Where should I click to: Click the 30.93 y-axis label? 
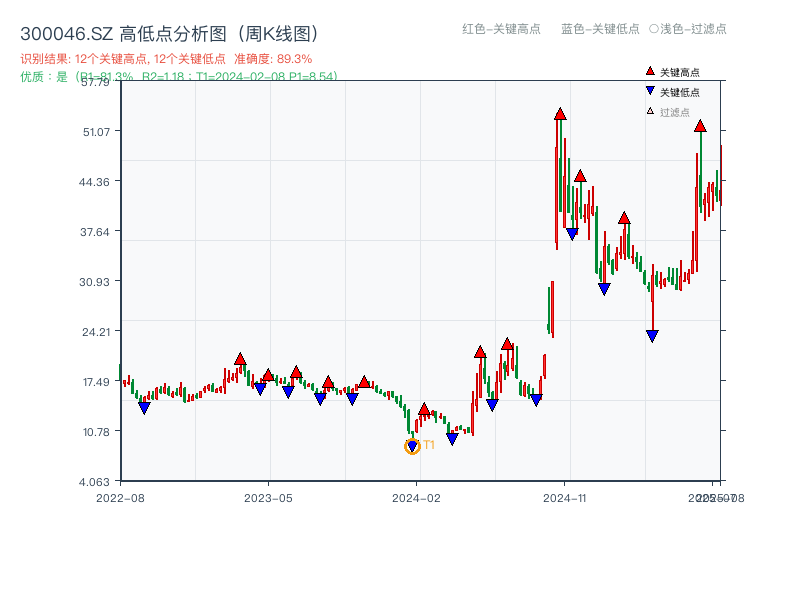[94, 282]
